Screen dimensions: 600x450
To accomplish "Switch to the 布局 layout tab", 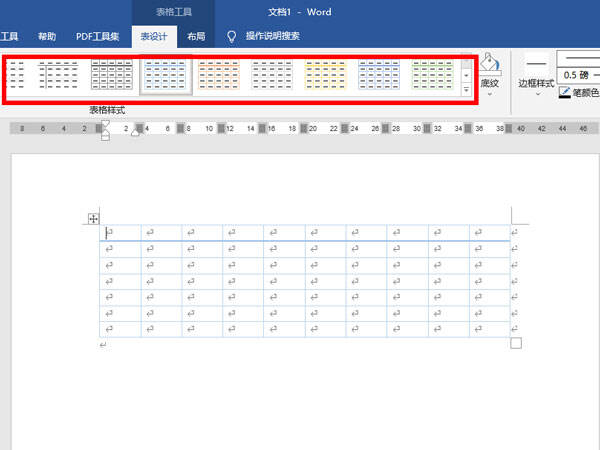I will [196, 36].
